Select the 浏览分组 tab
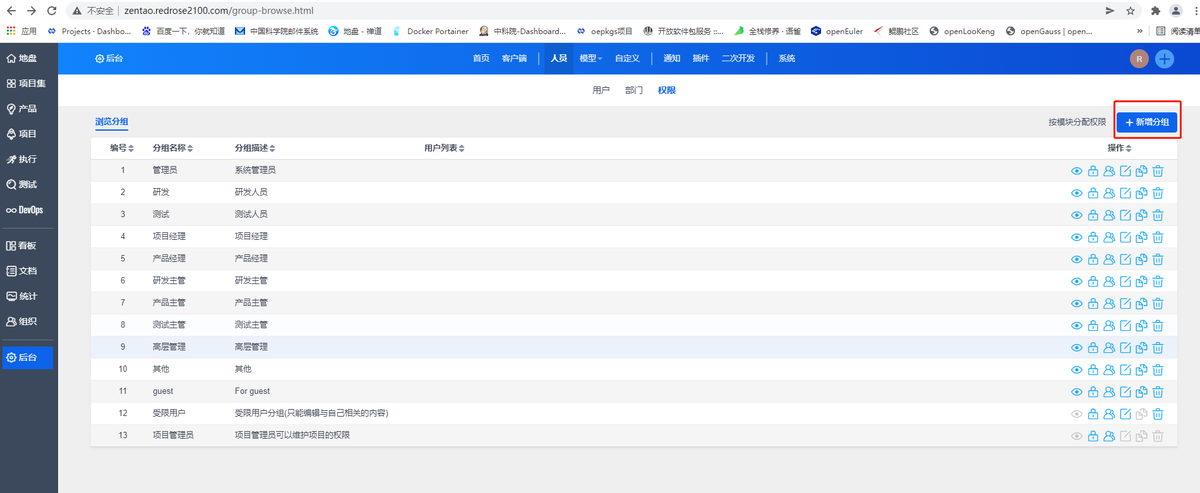The height and width of the screenshot is (493, 1200). (111, 121)
